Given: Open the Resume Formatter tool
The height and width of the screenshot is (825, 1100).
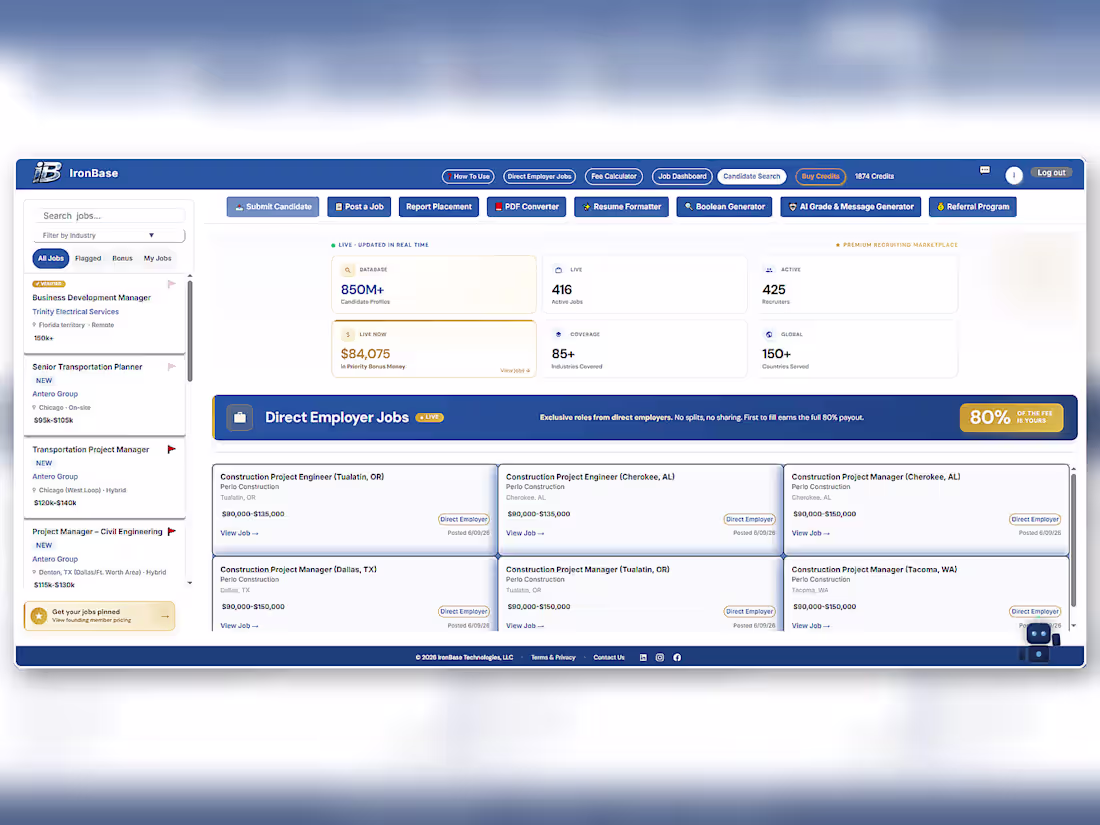Looking at the screenshot, I should point(621,207).
